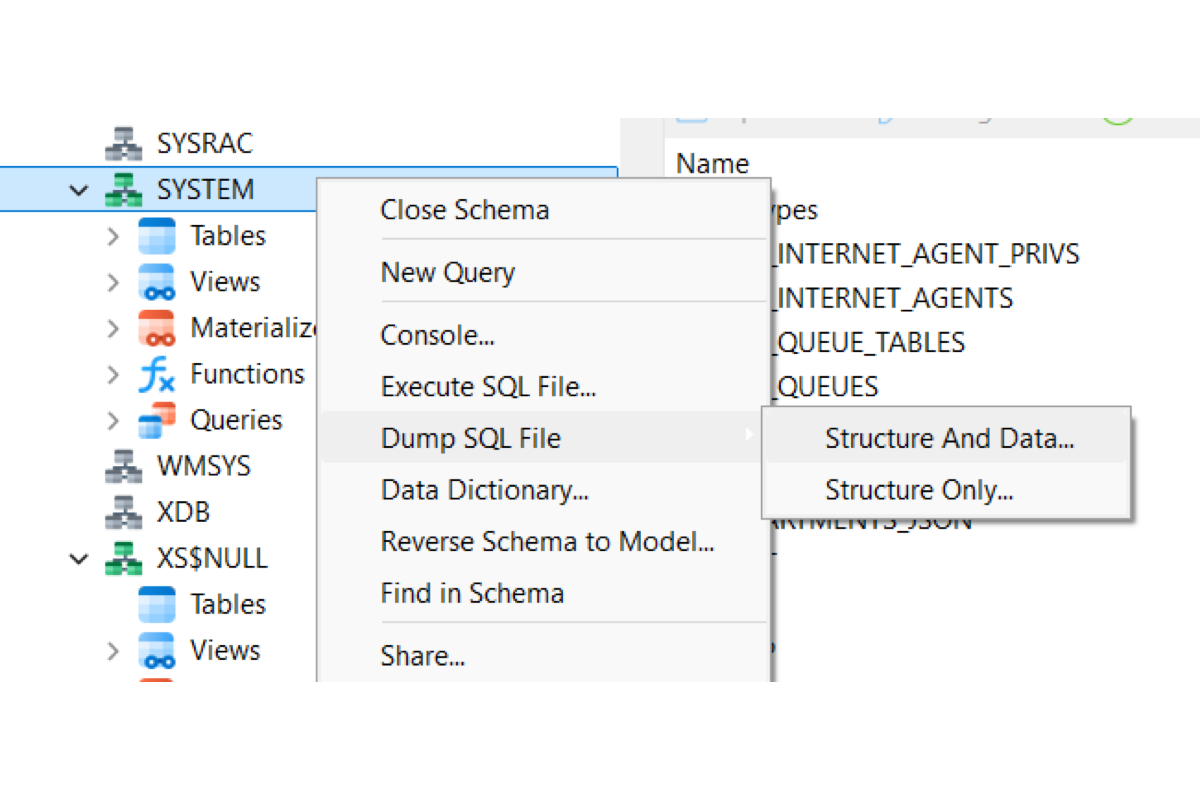The height and width of the screenshot is (800, 1200).
Task: Click the Materialized Views icon
Action: pyautogui.click(x=157, y=328)
